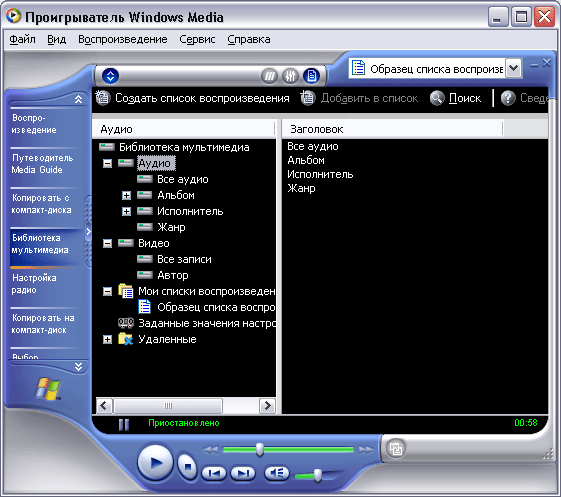Skip to next track button
The width and height of the screenshot is (561, 497).
point(243,473)
